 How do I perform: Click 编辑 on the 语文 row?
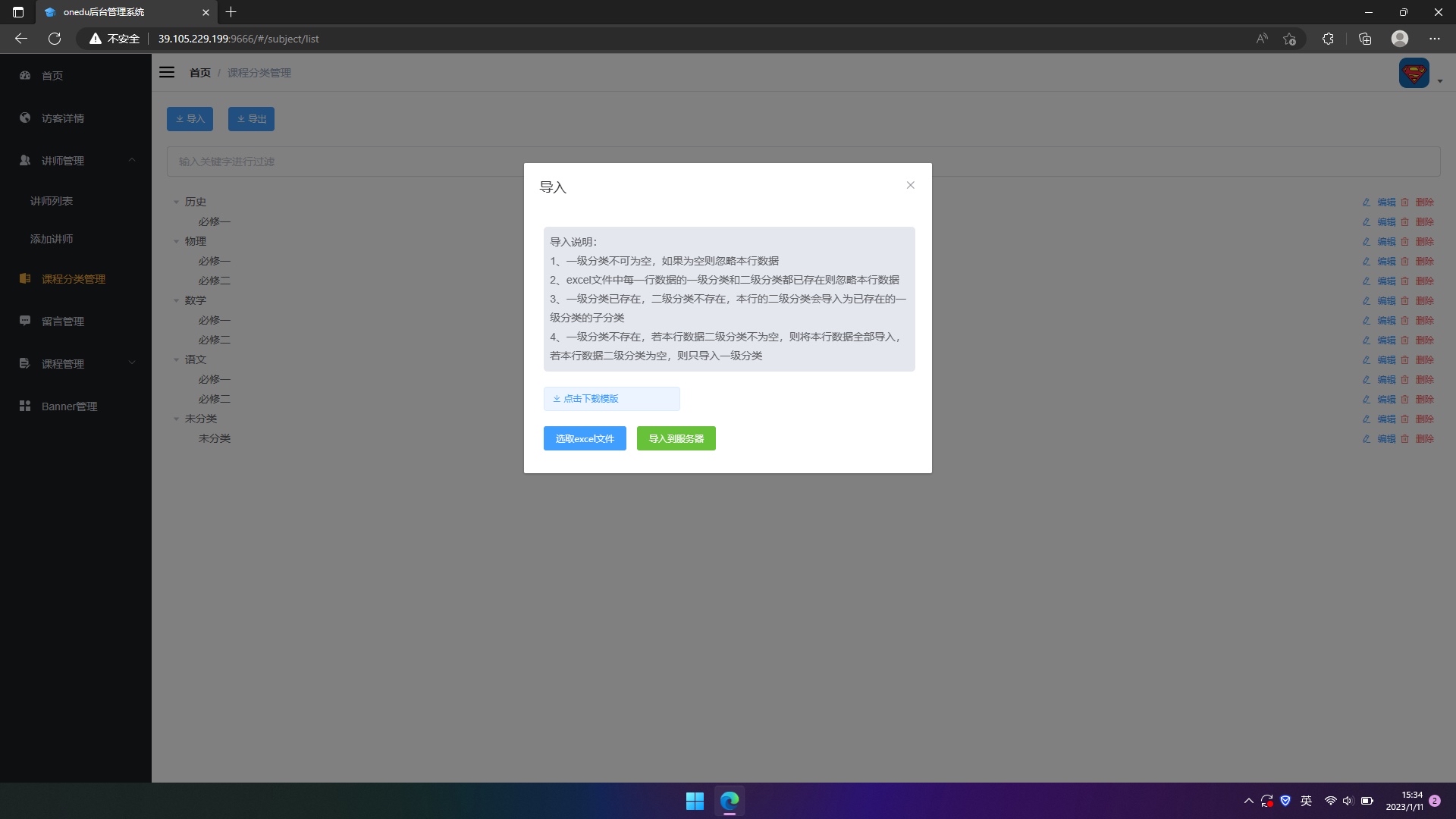click(x=1379, y=359)
